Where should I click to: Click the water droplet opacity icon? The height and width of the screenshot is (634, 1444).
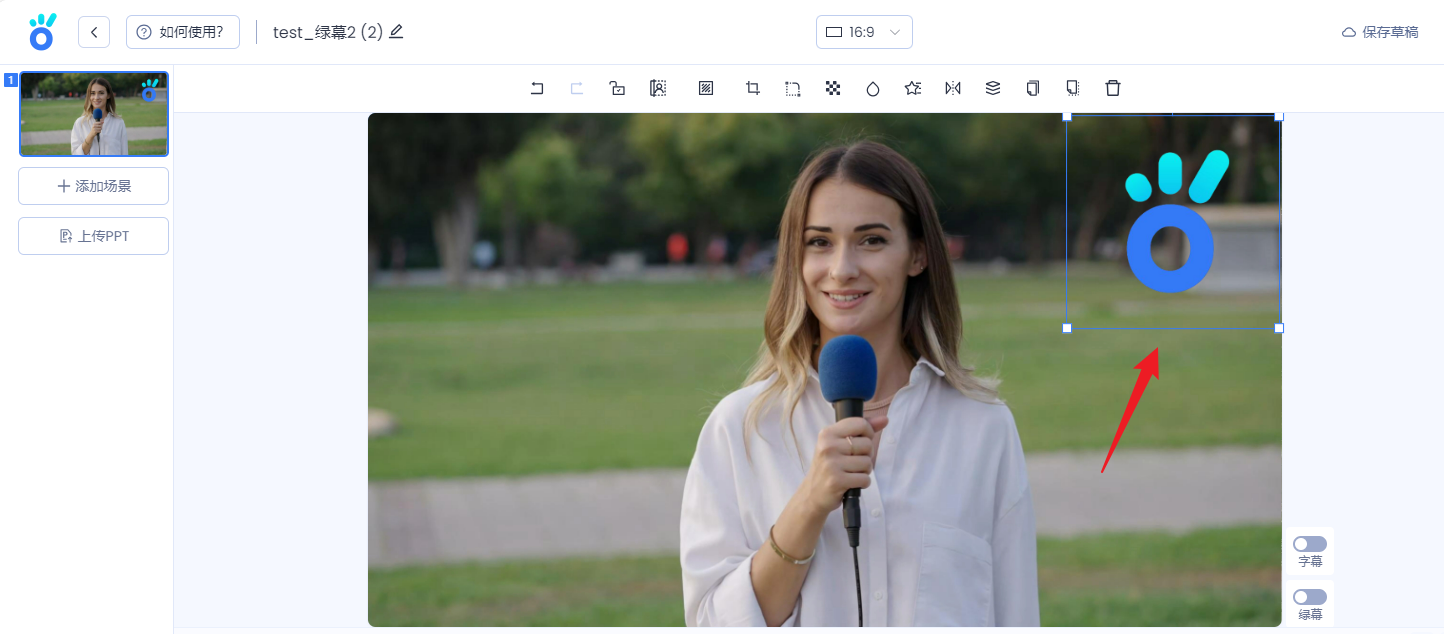tap(873, 88)
